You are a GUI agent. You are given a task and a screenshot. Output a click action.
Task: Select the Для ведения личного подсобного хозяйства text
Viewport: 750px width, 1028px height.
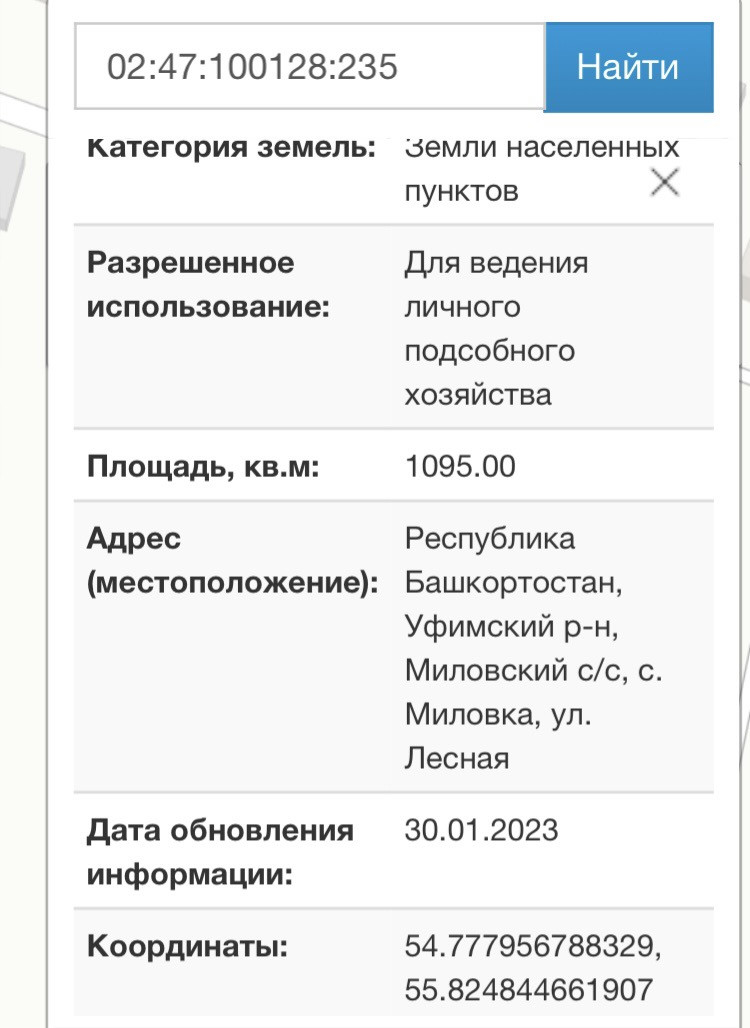[x=496, y=329]
